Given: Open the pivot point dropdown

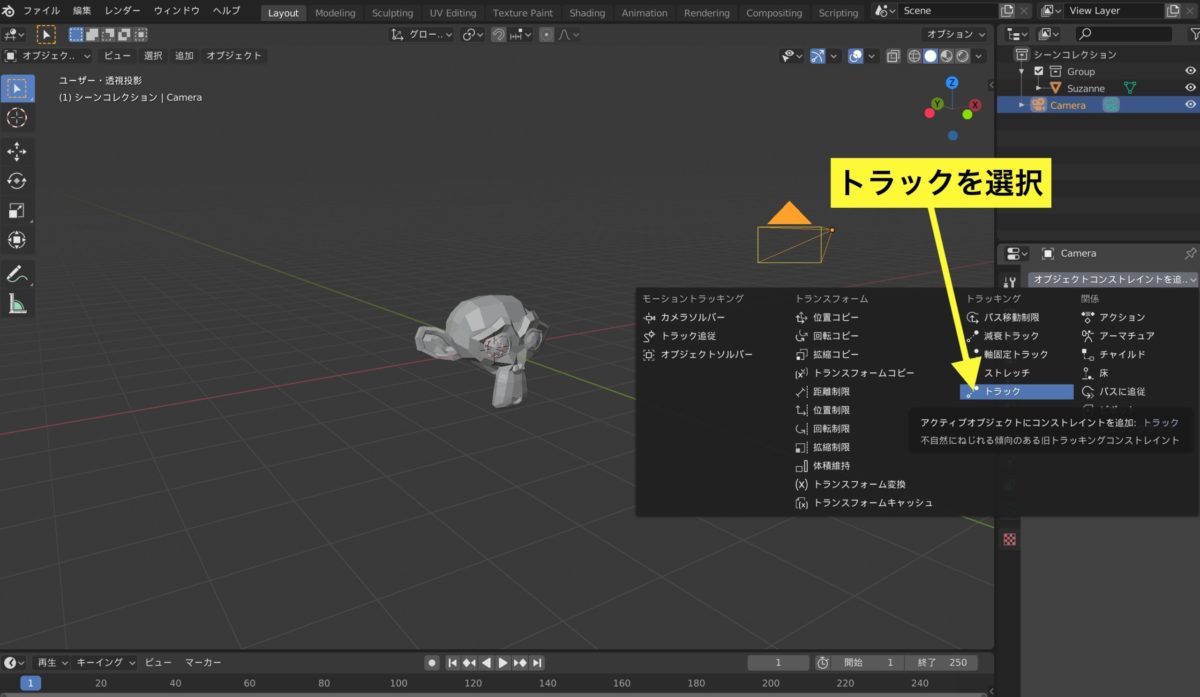Looking at the screenshot, I should coord(472,34).
